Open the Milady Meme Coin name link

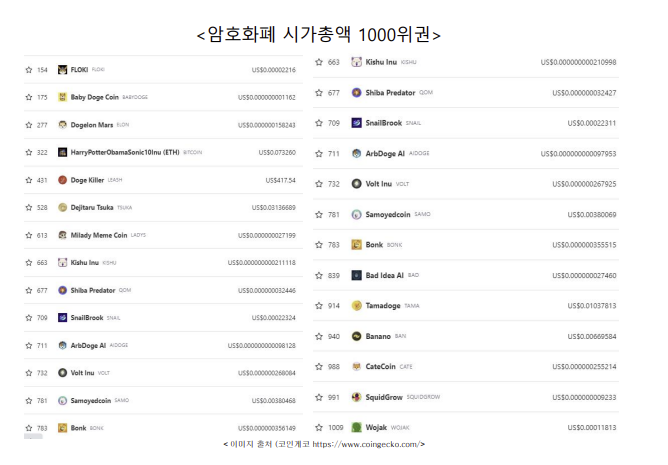pyautogui.click(x=99, y=235)
